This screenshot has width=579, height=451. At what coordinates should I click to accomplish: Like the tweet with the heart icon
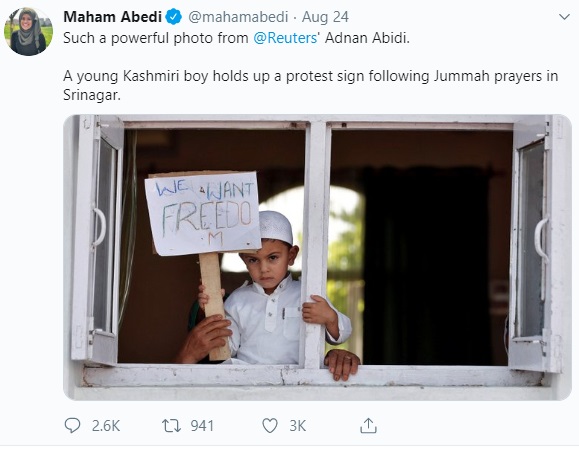(270, 426)
